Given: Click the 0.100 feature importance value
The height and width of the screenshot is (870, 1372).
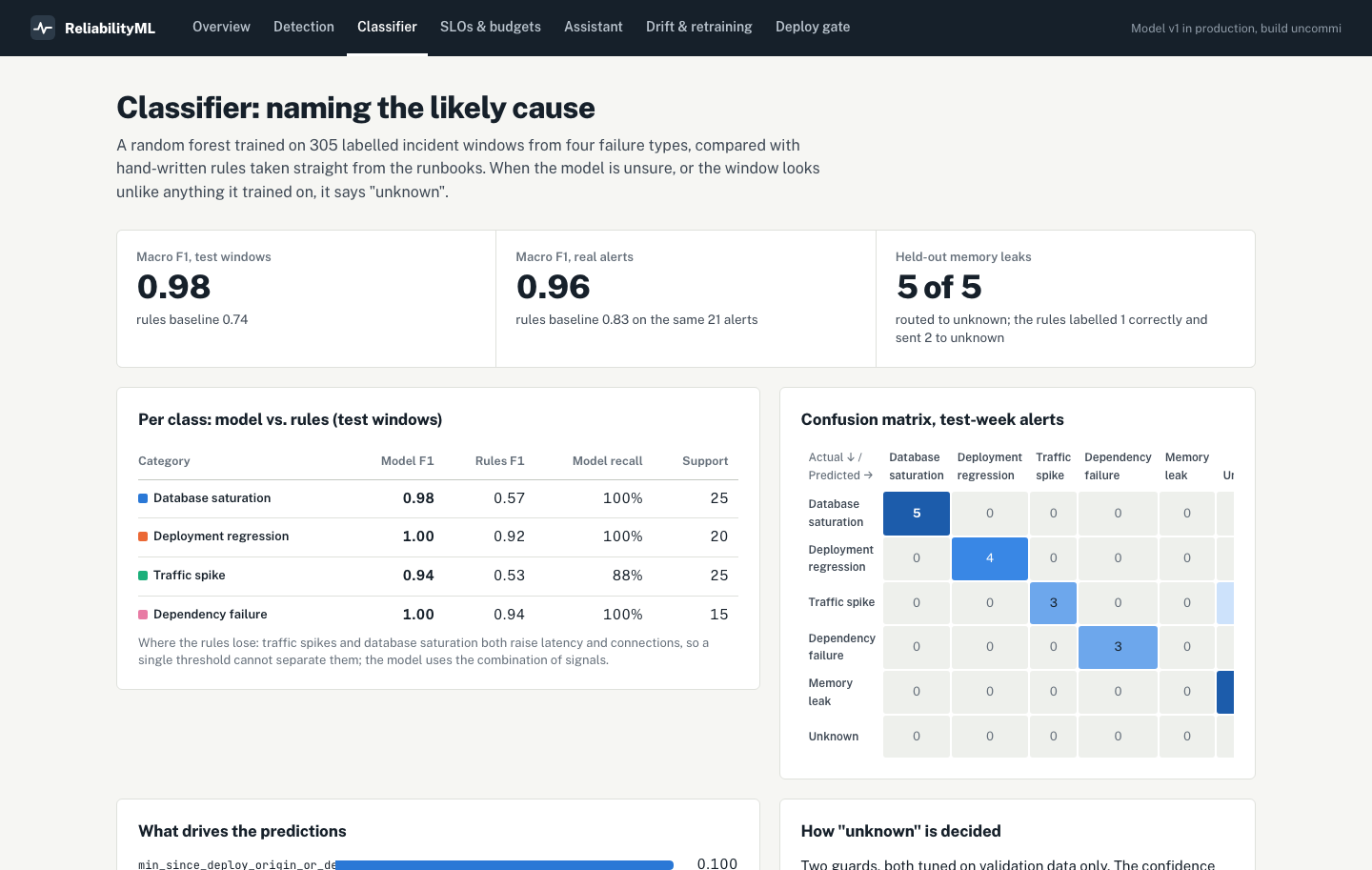Looking at the screenshot, I should 717,863.
